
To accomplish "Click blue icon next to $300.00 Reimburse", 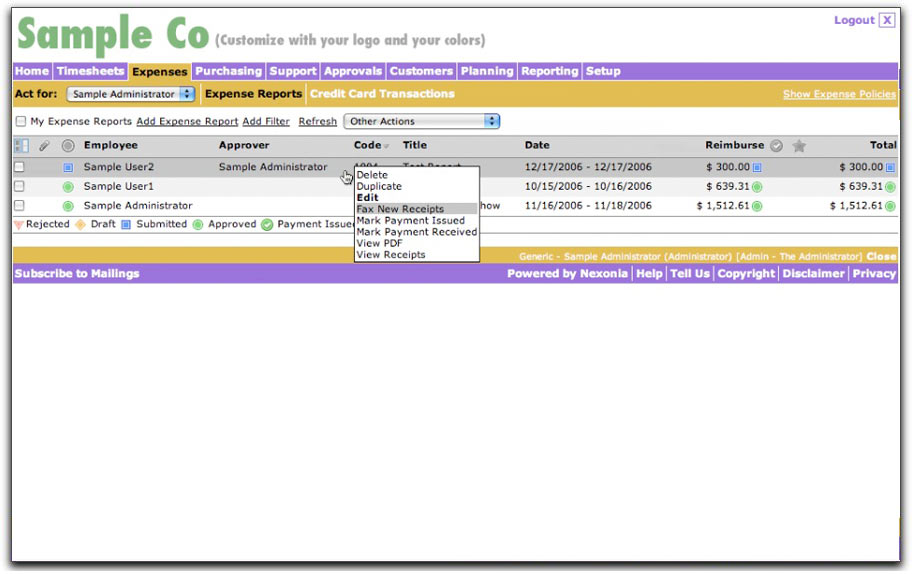I will point(757,167).
